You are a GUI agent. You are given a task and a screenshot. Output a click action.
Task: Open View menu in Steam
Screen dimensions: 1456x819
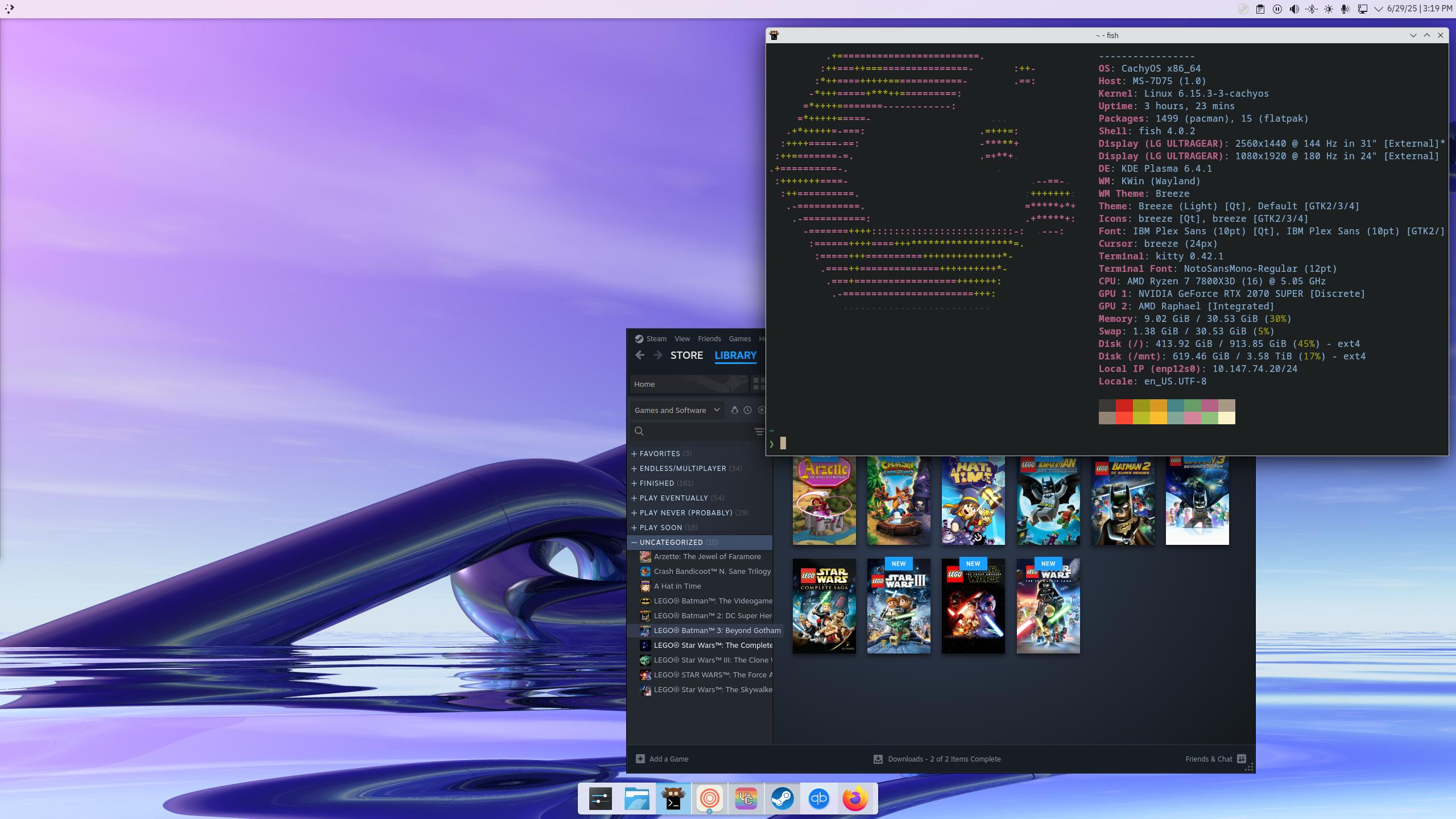point(682,338)
